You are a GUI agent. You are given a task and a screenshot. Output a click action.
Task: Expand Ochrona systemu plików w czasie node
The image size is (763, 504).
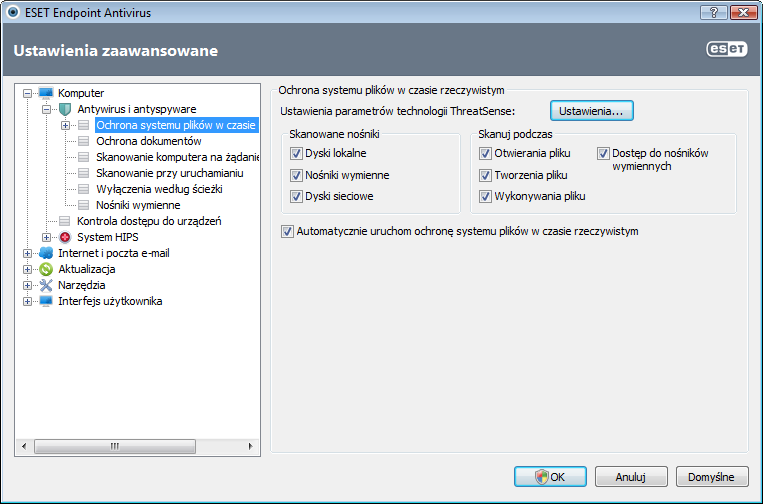coord(65,126)
